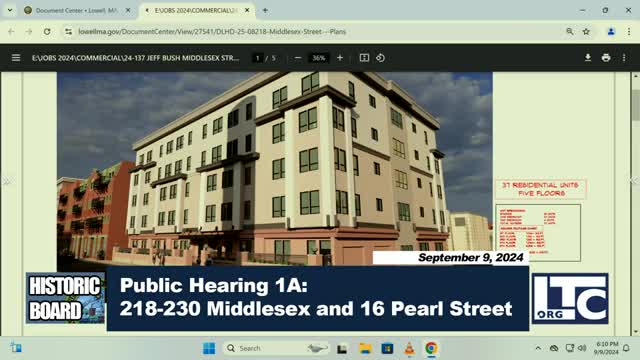Open the Widgets panel on the taskbar
Screen dimensions: 640x360
click(x=16, y=348)
